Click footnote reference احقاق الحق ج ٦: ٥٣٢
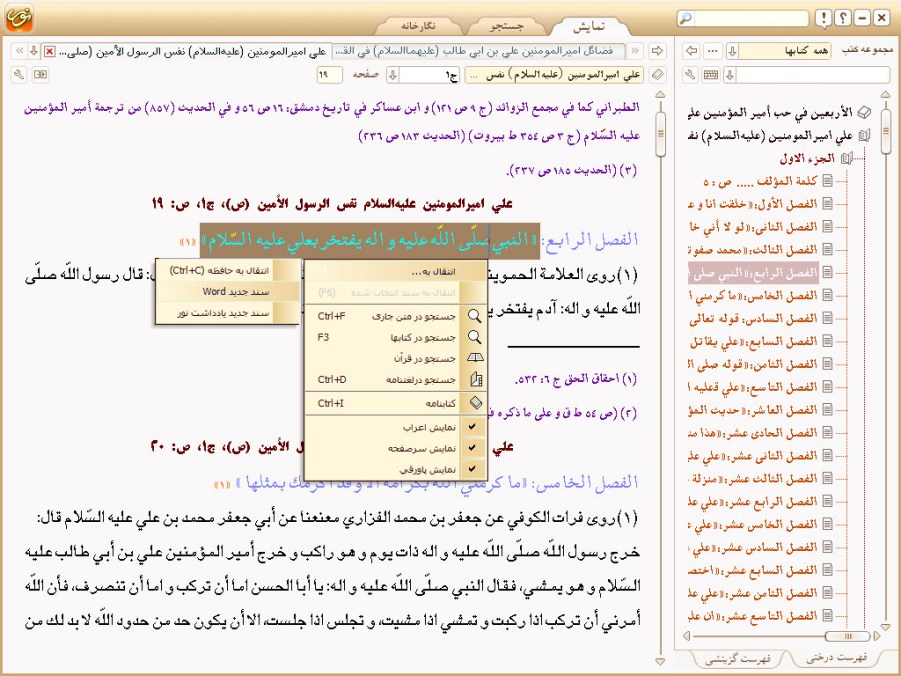The image size is (901, 676). point(576,379)
